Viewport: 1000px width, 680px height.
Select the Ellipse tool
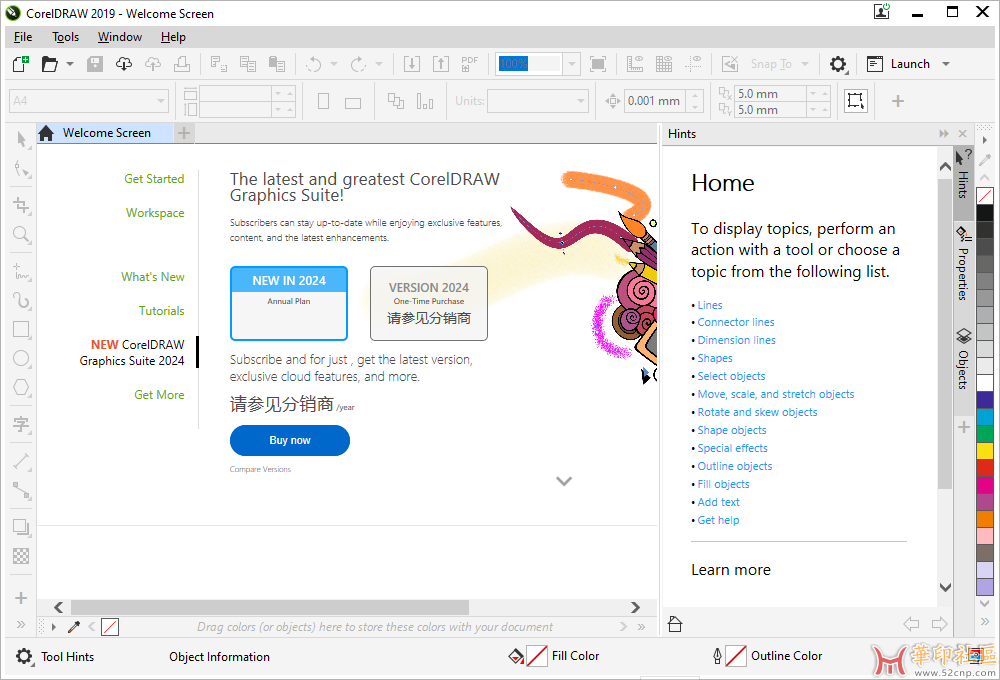coord(21,358)
